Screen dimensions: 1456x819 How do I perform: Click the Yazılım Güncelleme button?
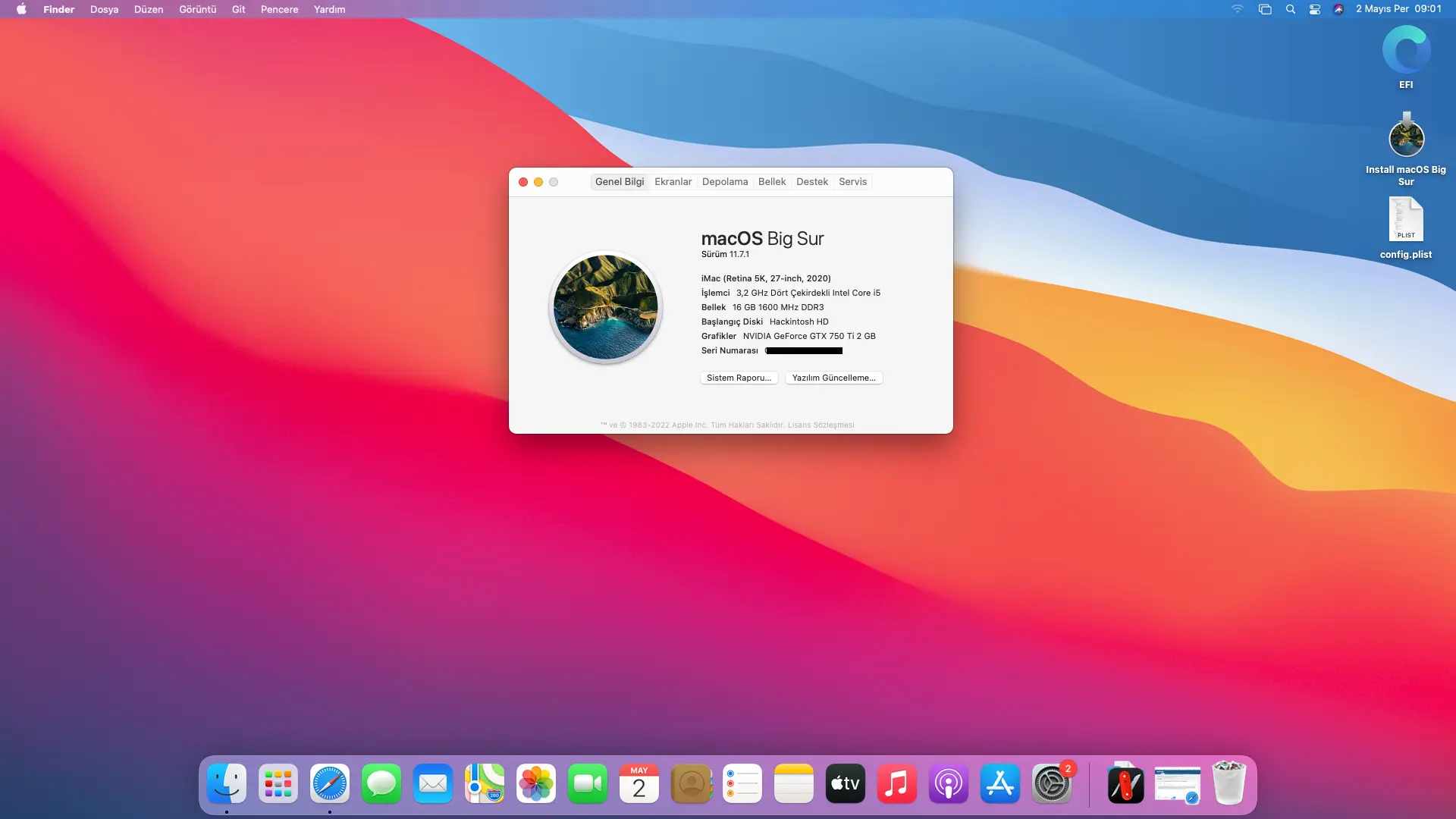(x=834, y=378)
